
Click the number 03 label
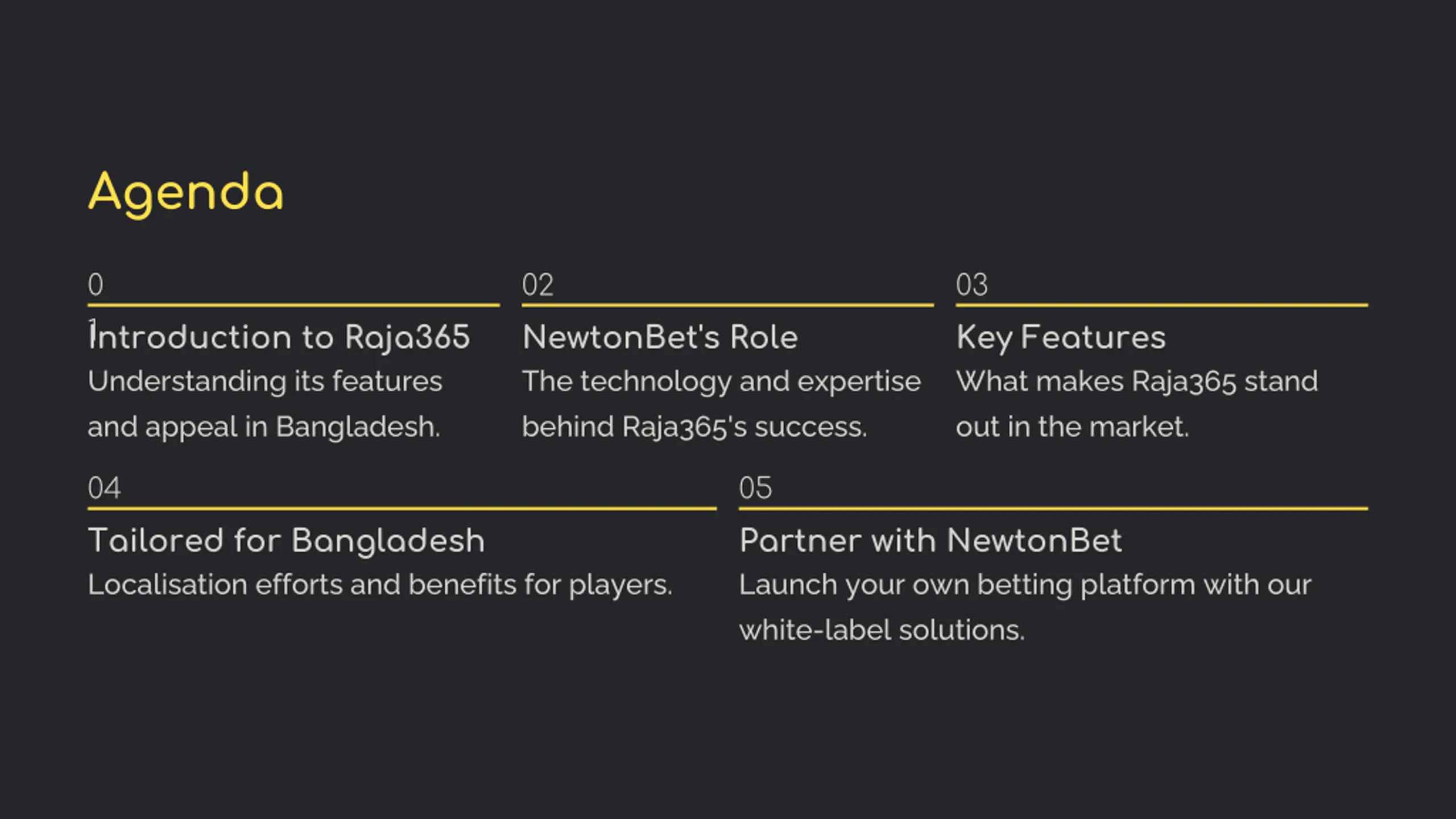971,284
